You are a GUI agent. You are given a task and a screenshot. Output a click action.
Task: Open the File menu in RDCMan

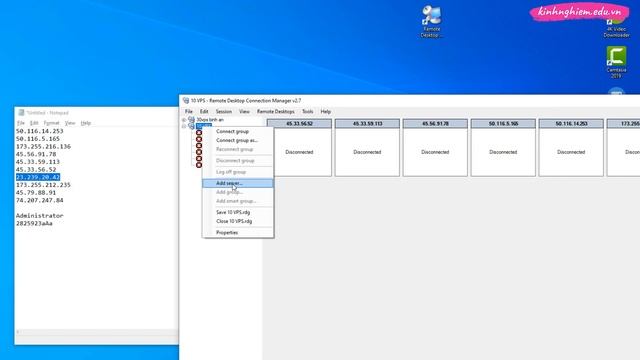coord(189,111)
